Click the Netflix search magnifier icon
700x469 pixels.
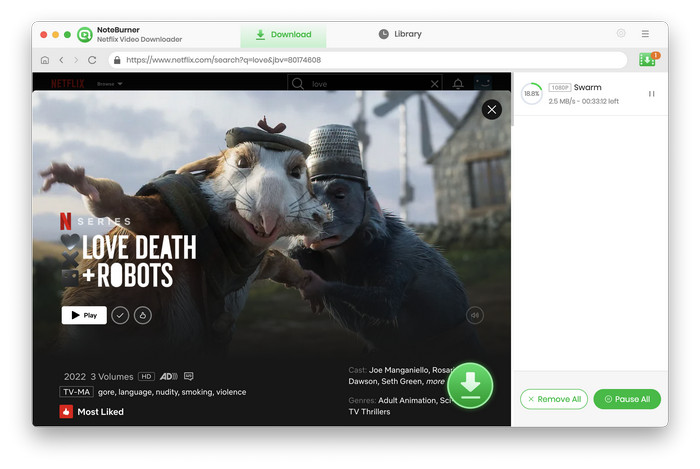pyautogui.click(x=298, y=83)
